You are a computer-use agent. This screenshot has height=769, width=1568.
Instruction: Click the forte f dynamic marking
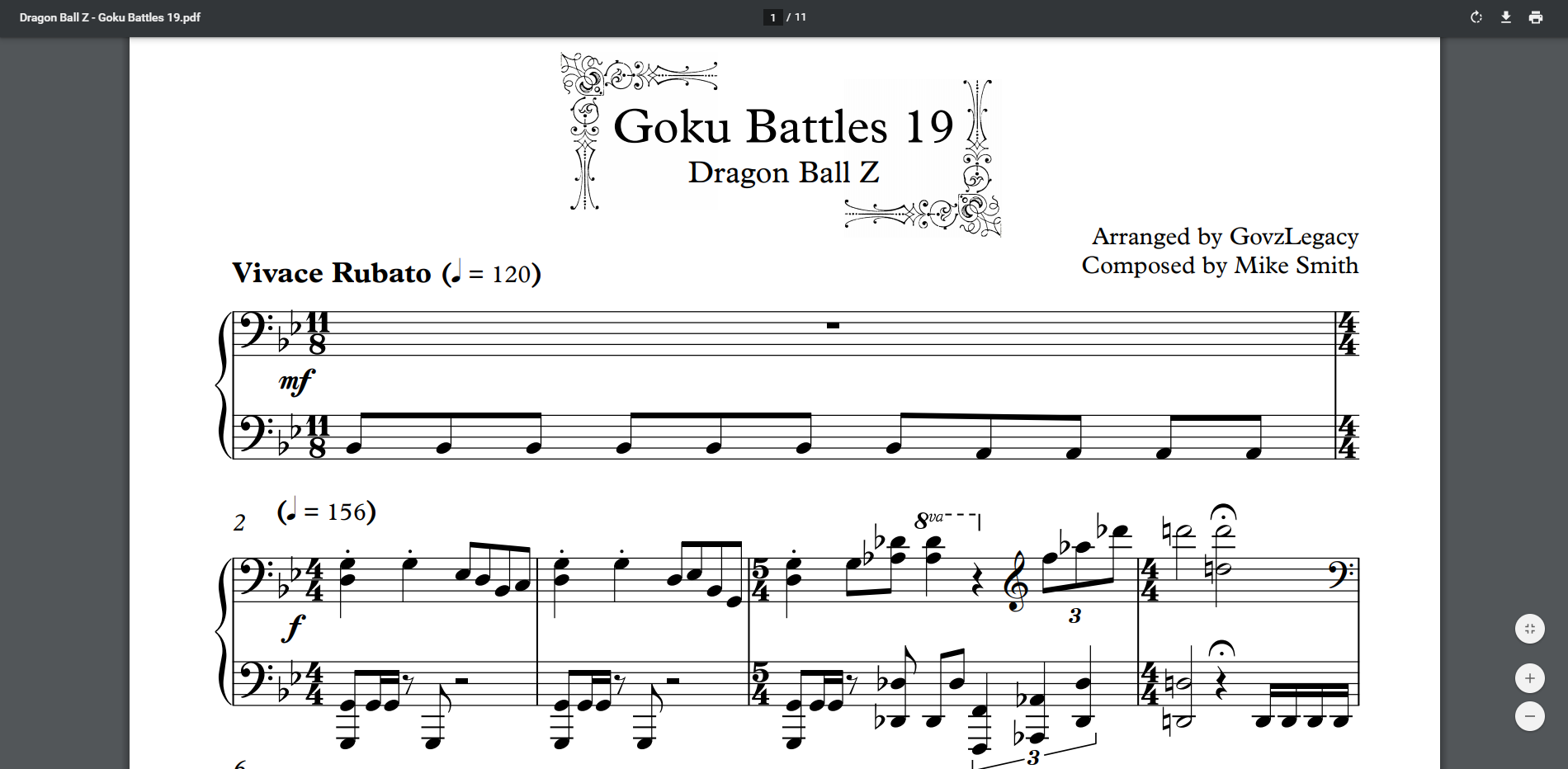[293, 629]
